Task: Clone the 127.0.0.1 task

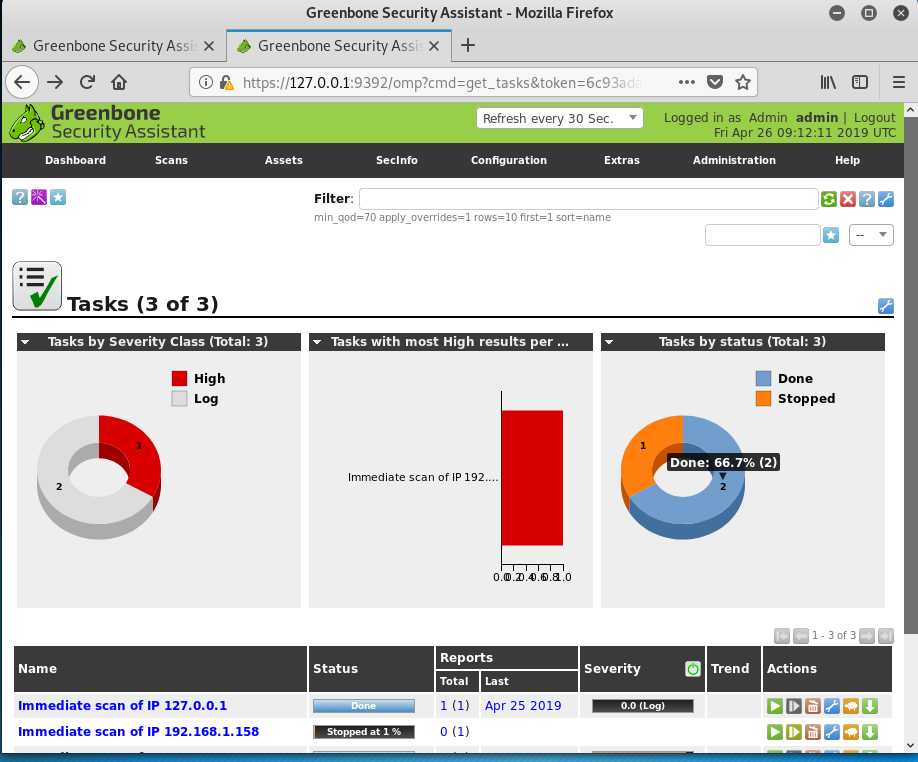Action: (x=851, y=706)
